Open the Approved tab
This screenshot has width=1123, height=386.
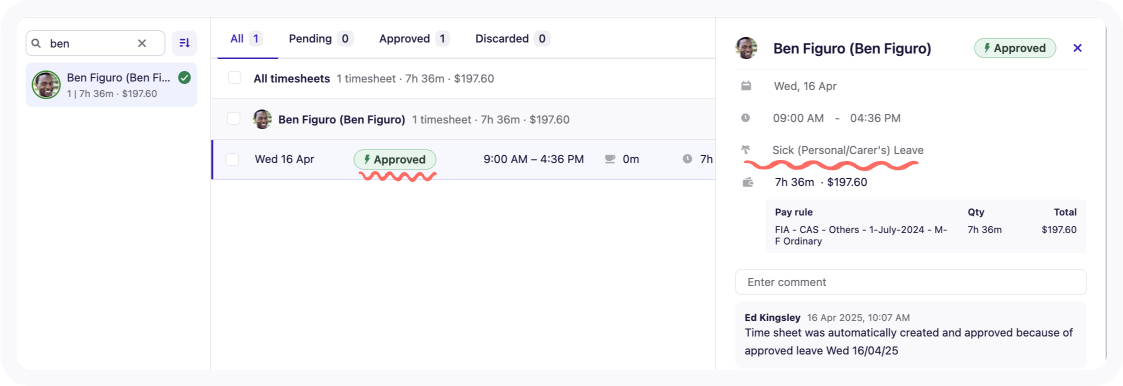[414, 39]
